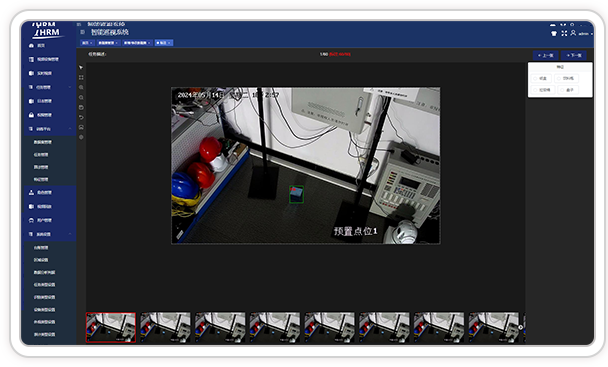Click the zoom in magnifier tool
The height and width of the screenshot is (367, 608).
coord(81,87)
